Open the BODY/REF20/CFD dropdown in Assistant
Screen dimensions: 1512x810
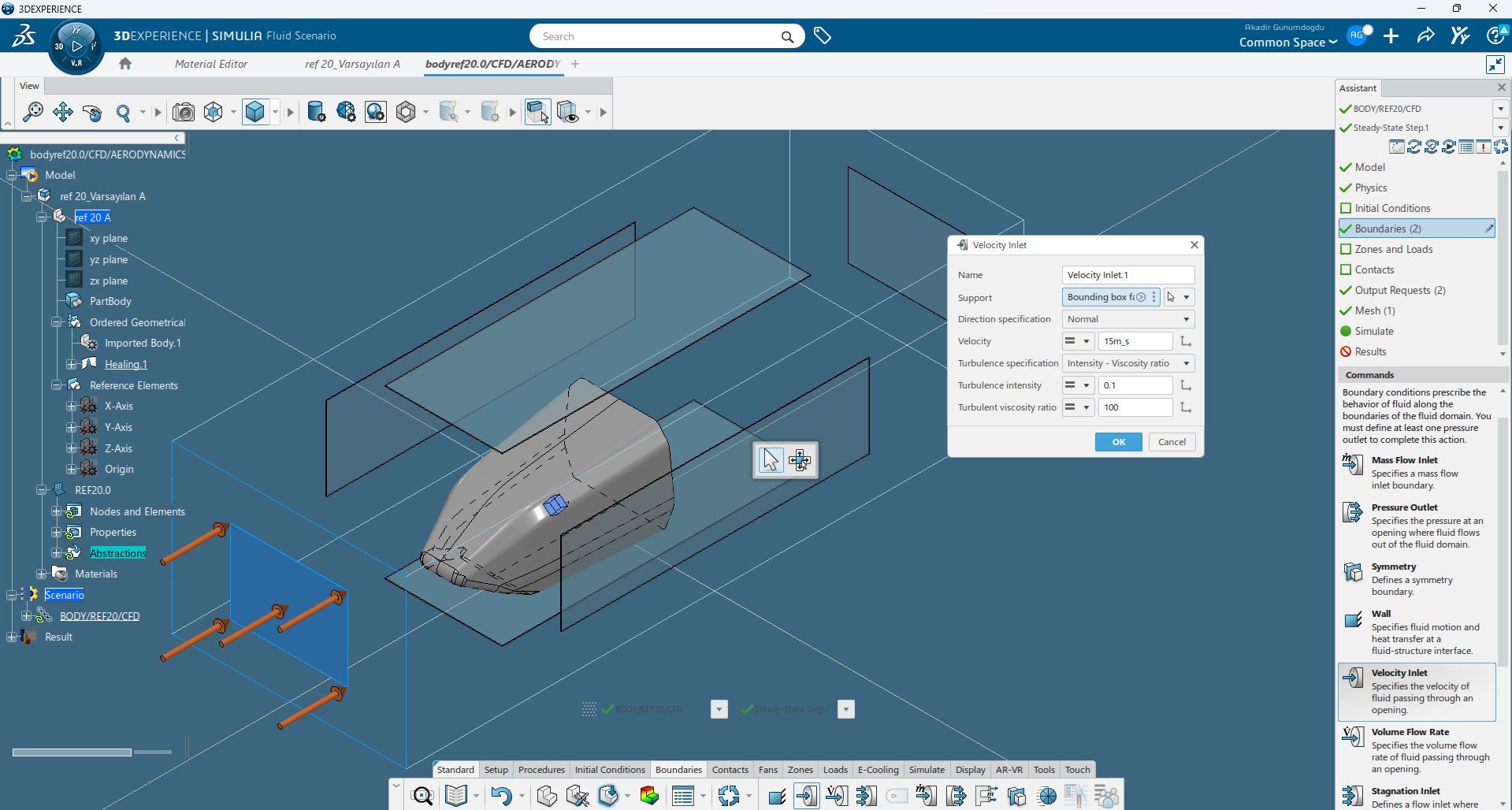(x=1500, y=109)
